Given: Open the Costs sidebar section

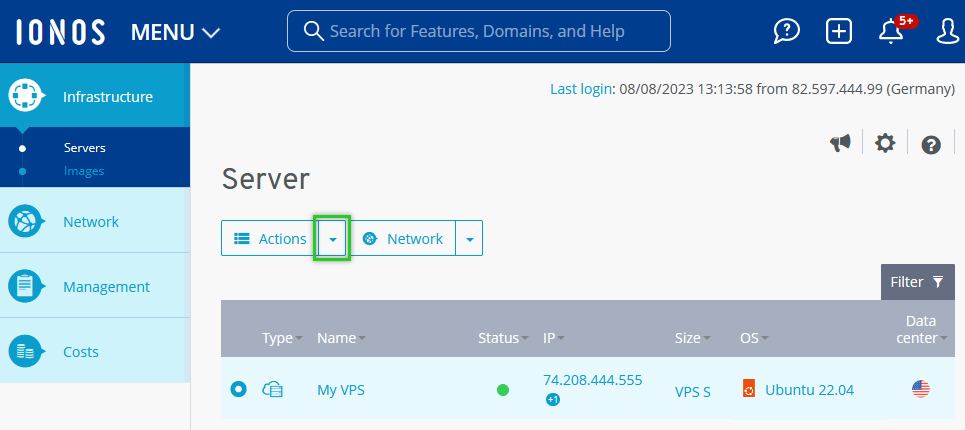Looking at the screenshot, I should click(80, 352).
